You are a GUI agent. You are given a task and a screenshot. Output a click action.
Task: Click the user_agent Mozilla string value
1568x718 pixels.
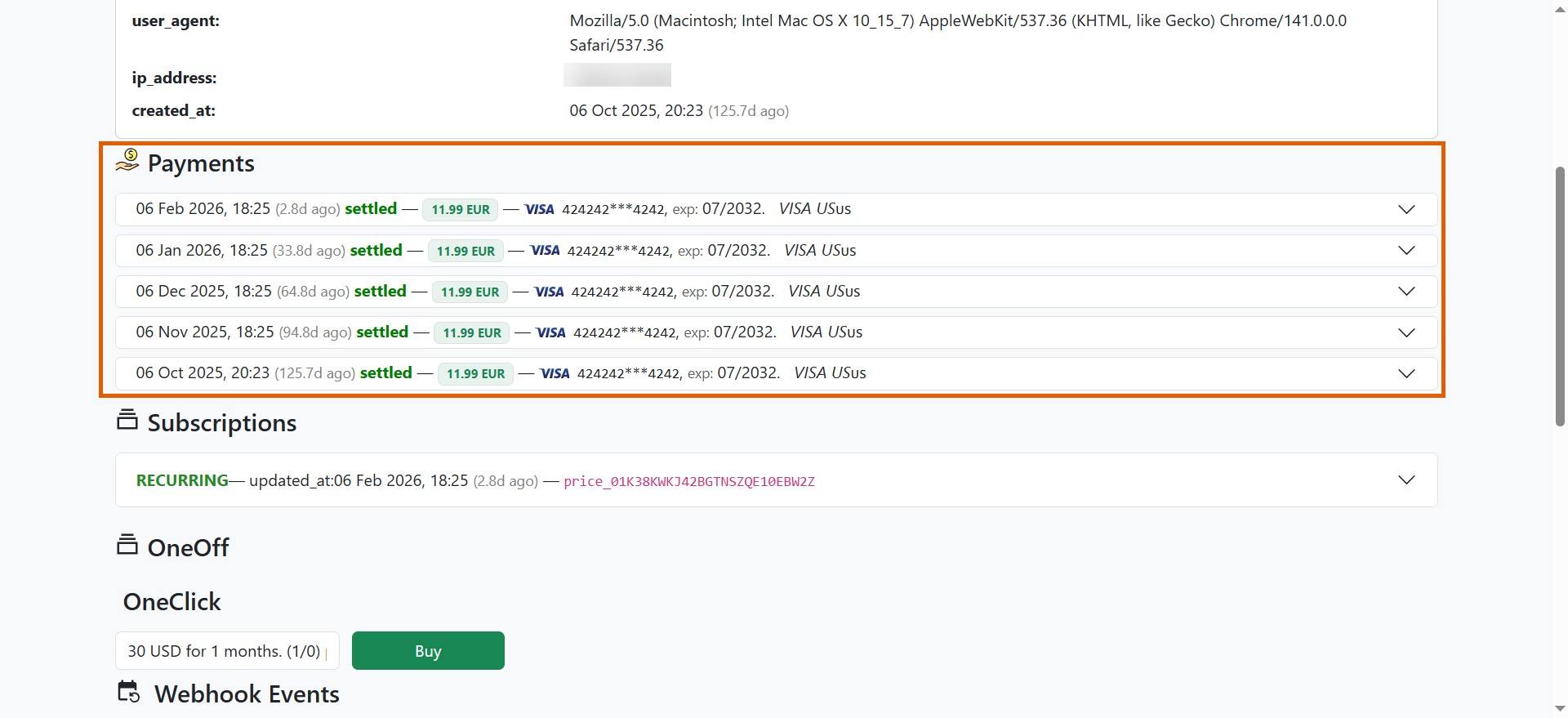[x=958, y=33]
